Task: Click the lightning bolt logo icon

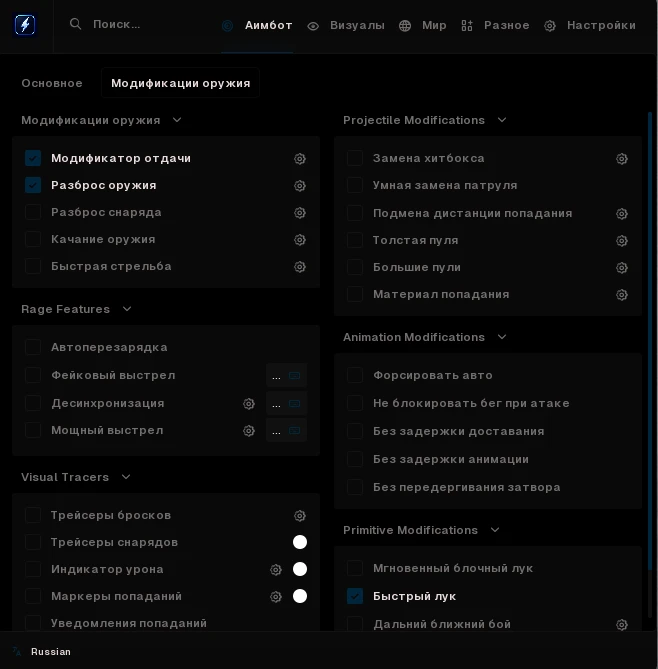Action: 25,24
